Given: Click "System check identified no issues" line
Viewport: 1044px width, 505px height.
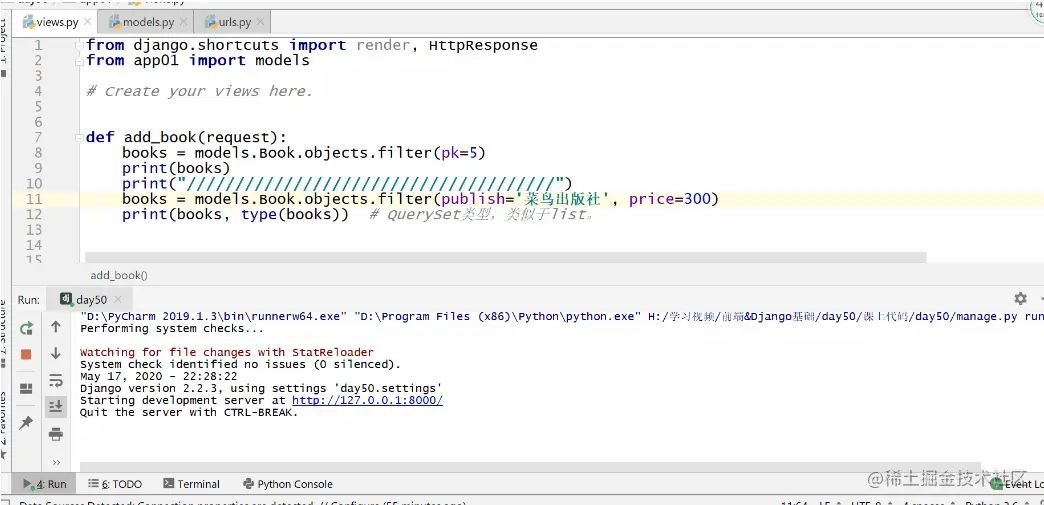Looking at the screenshot, I should pos(240,364).
